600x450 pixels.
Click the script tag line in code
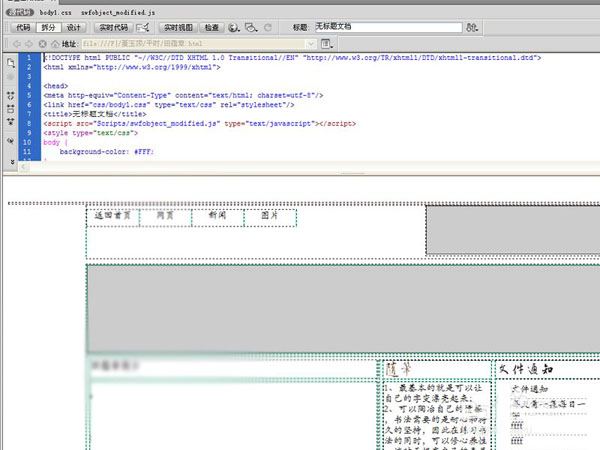tap(200, 124)
